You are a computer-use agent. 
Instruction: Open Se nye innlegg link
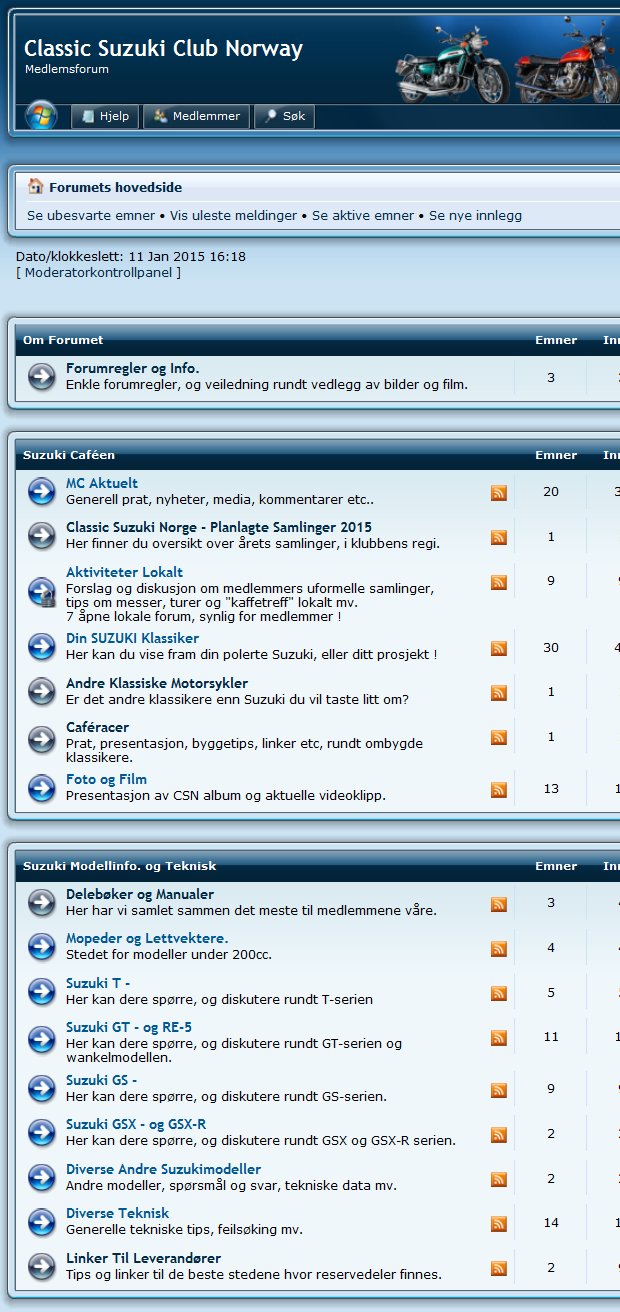(x=475, y=215)
